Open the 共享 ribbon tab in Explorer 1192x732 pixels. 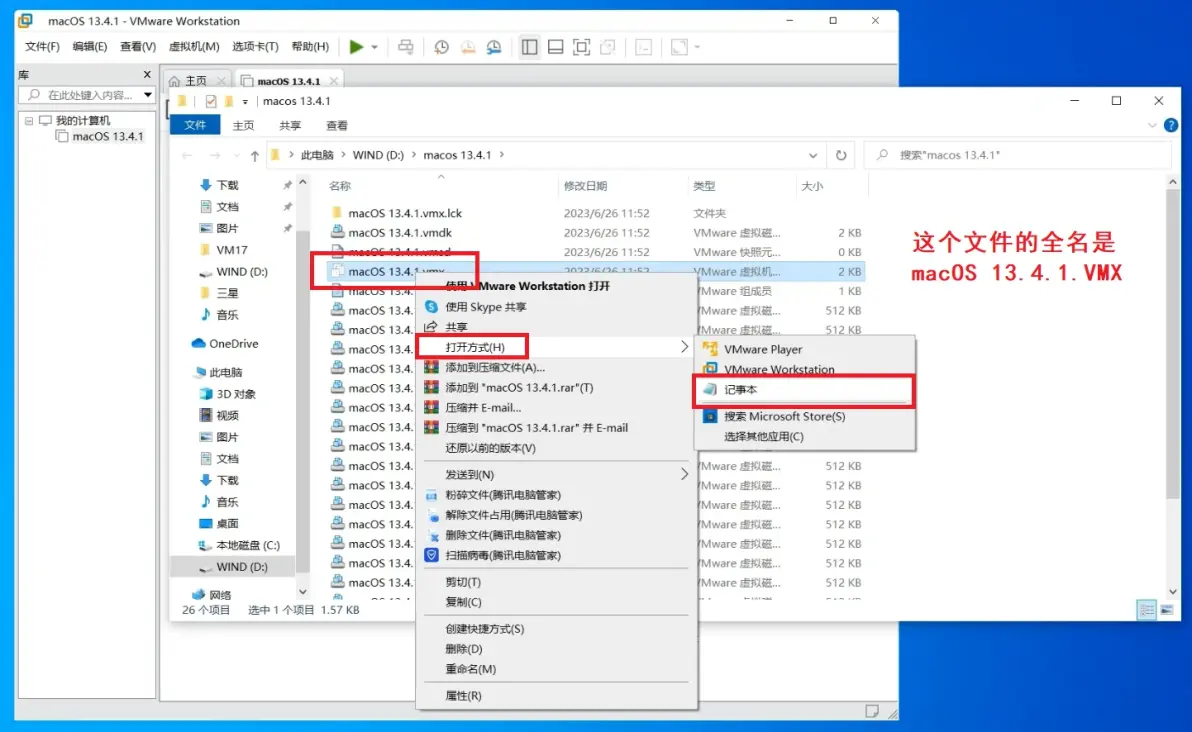290,125
